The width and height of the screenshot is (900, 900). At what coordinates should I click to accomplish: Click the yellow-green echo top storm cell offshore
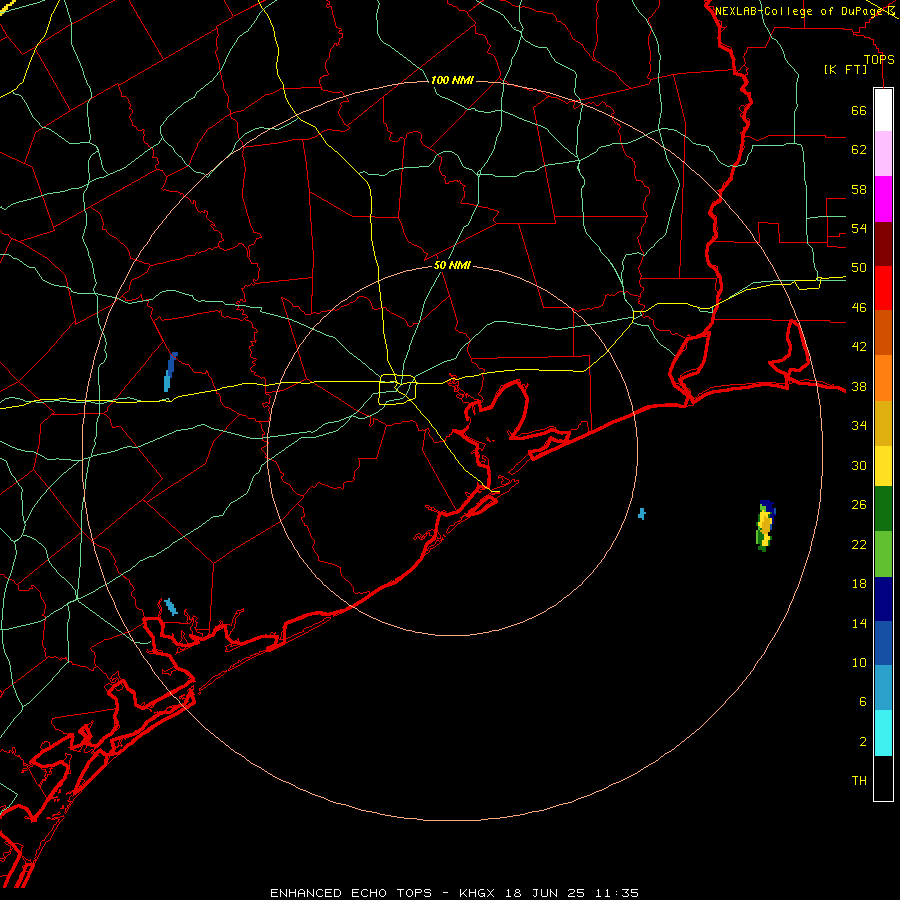click(765, 526)
